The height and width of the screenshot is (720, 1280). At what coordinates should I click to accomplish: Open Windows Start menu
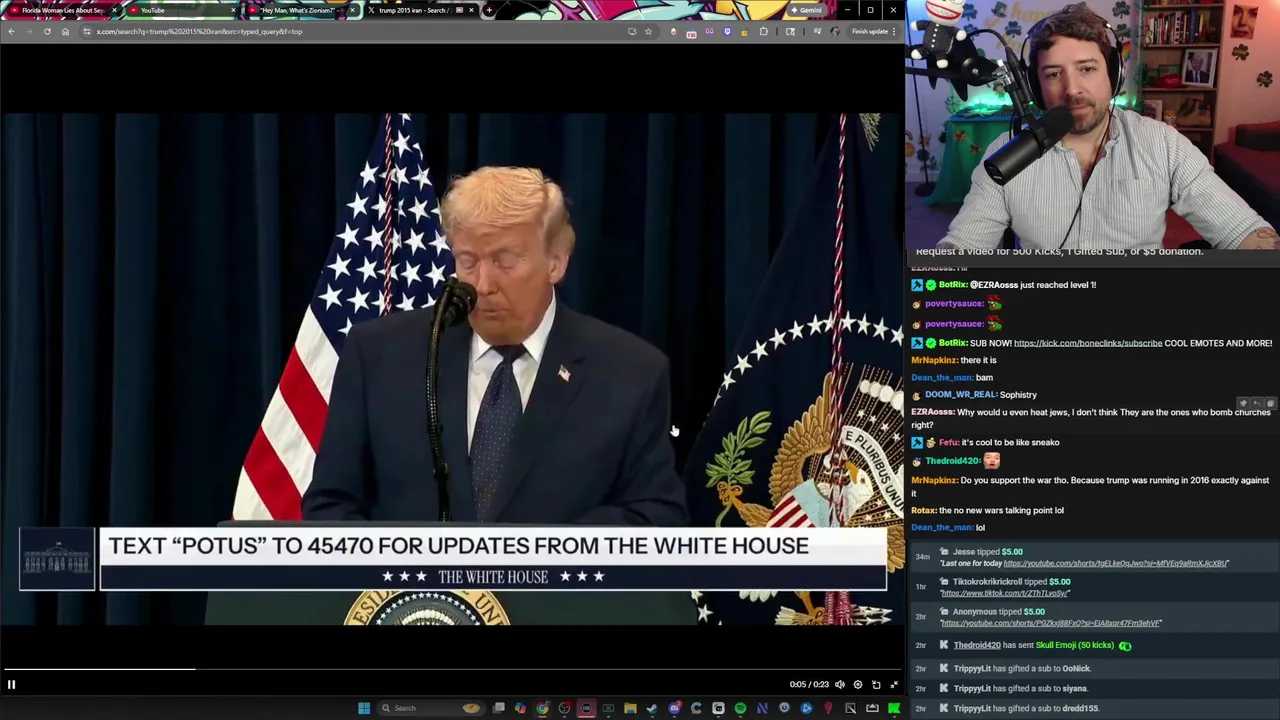[x=364, y=708]
